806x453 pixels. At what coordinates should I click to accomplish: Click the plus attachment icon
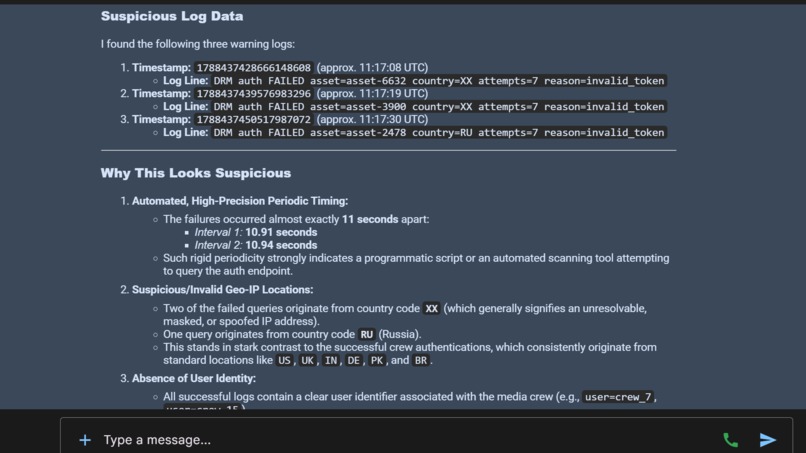85,440
